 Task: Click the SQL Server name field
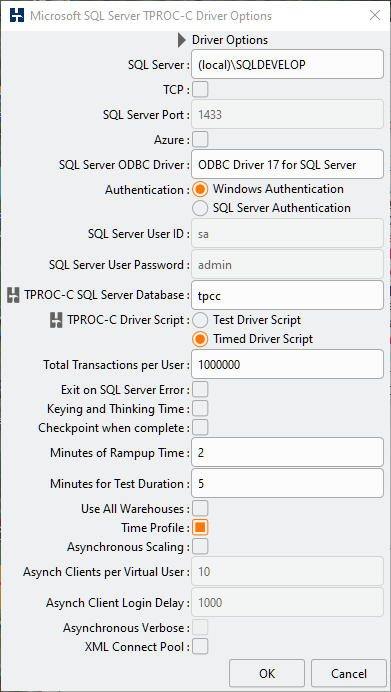click(x=287, y=64)
